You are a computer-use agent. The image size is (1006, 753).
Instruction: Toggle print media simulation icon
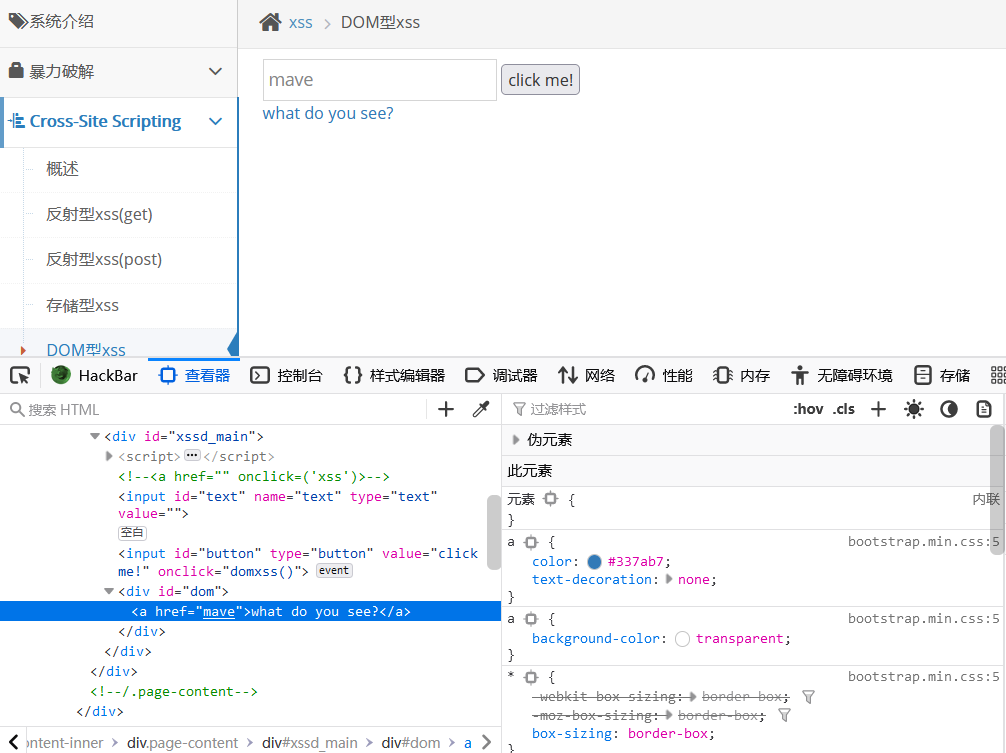[x=984, y=409]
